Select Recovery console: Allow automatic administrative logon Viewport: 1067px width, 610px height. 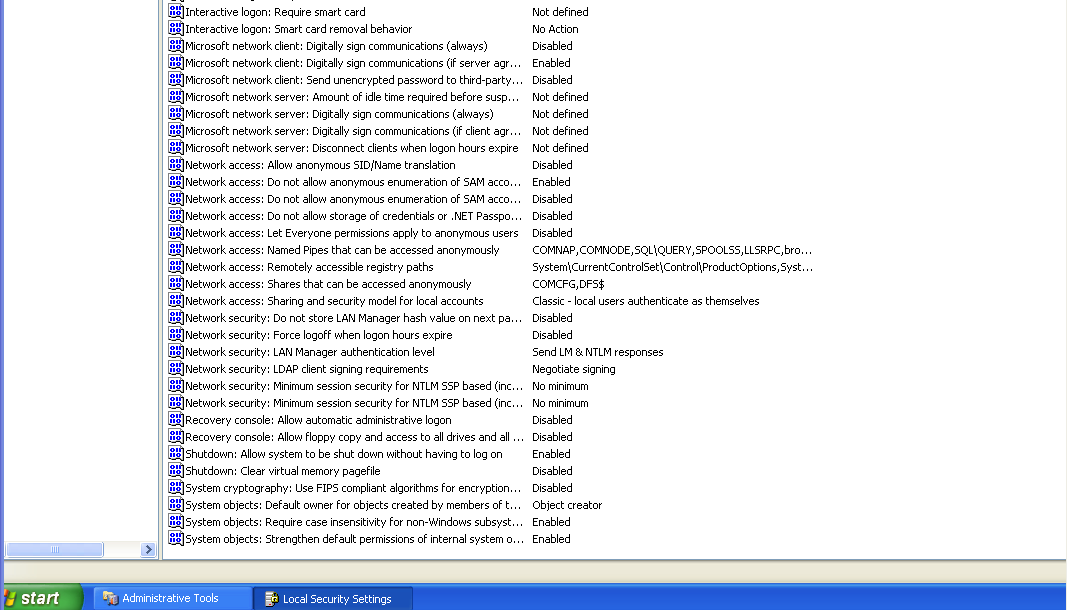(318, 420)
